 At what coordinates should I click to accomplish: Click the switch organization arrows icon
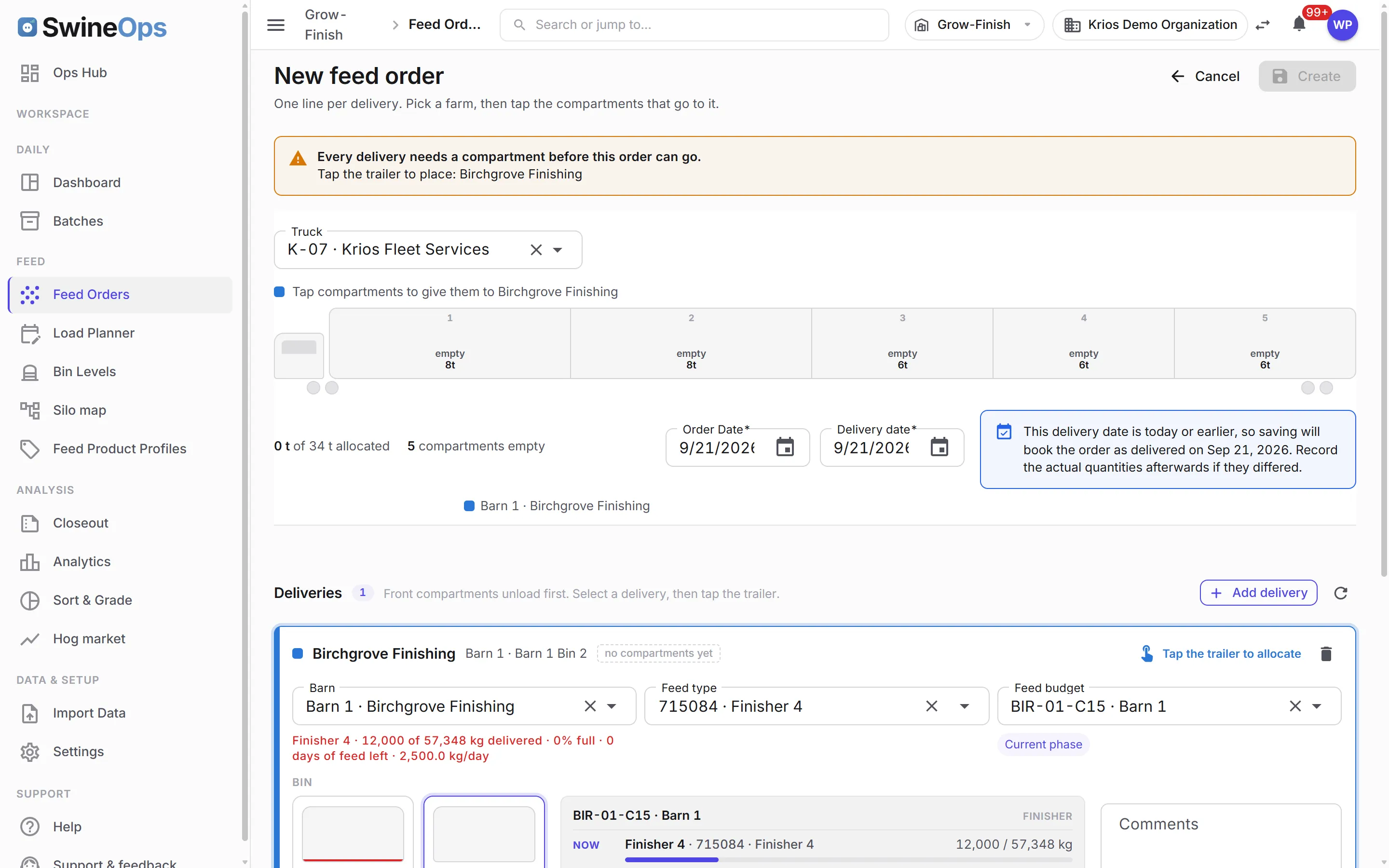tap(1263, 25)
